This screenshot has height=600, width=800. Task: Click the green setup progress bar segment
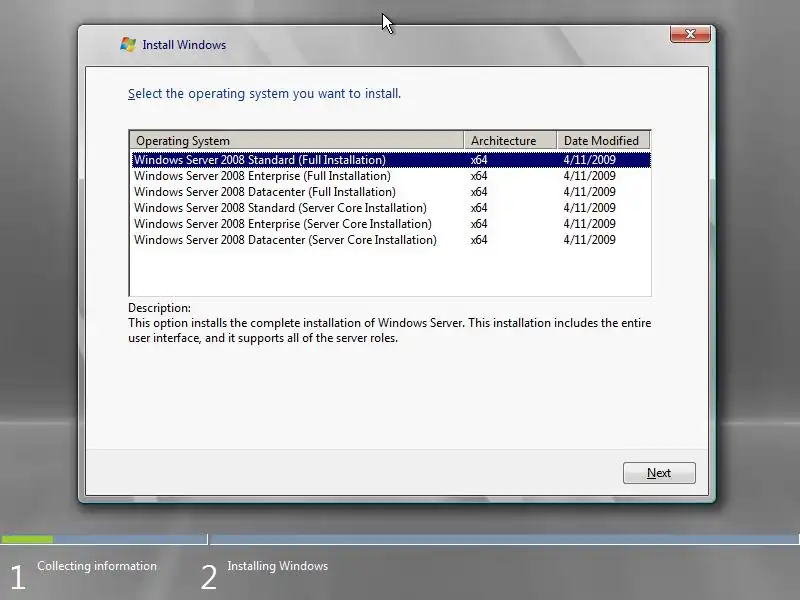(x=27, y=539)
